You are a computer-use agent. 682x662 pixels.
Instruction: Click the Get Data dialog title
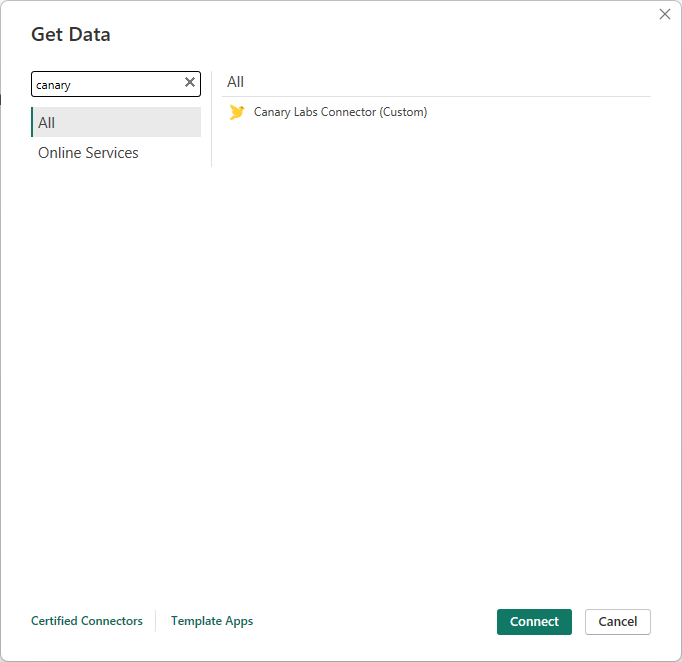pos(71,35)
